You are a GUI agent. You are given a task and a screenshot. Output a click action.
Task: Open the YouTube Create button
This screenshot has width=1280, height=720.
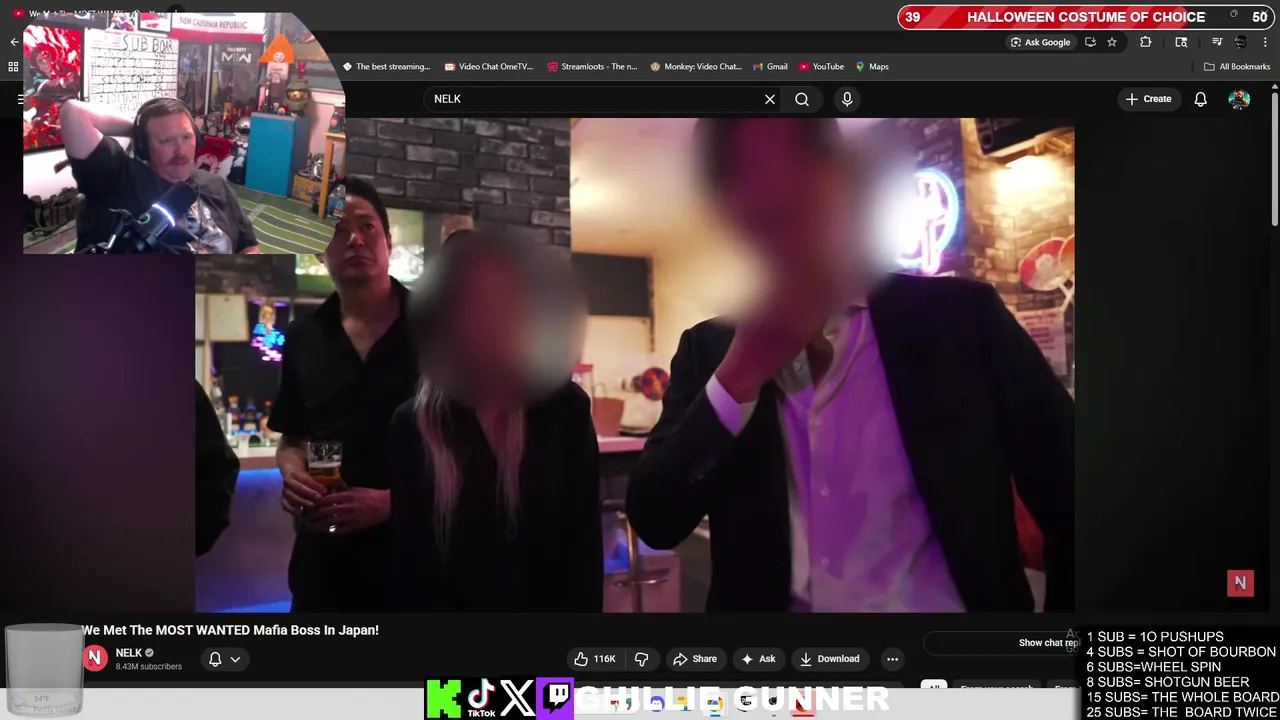(x=1148, y=99)
